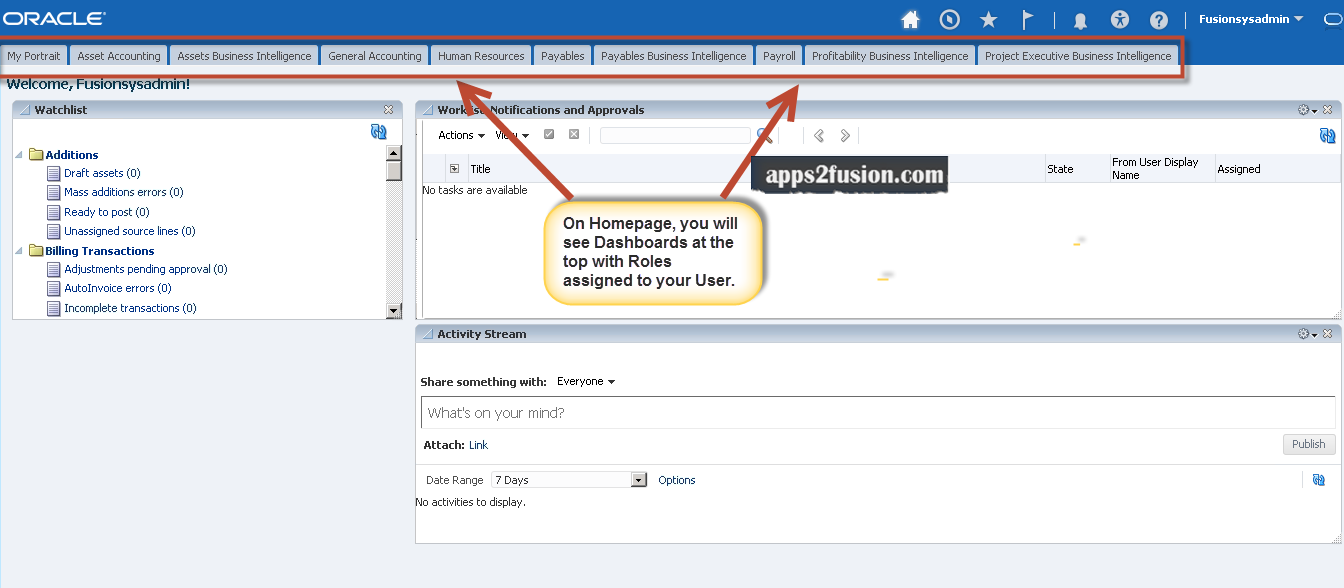Open the Activity Stream gear options menu
This screenshot has width=1344, height=588.
click(x=1306, y=334)
